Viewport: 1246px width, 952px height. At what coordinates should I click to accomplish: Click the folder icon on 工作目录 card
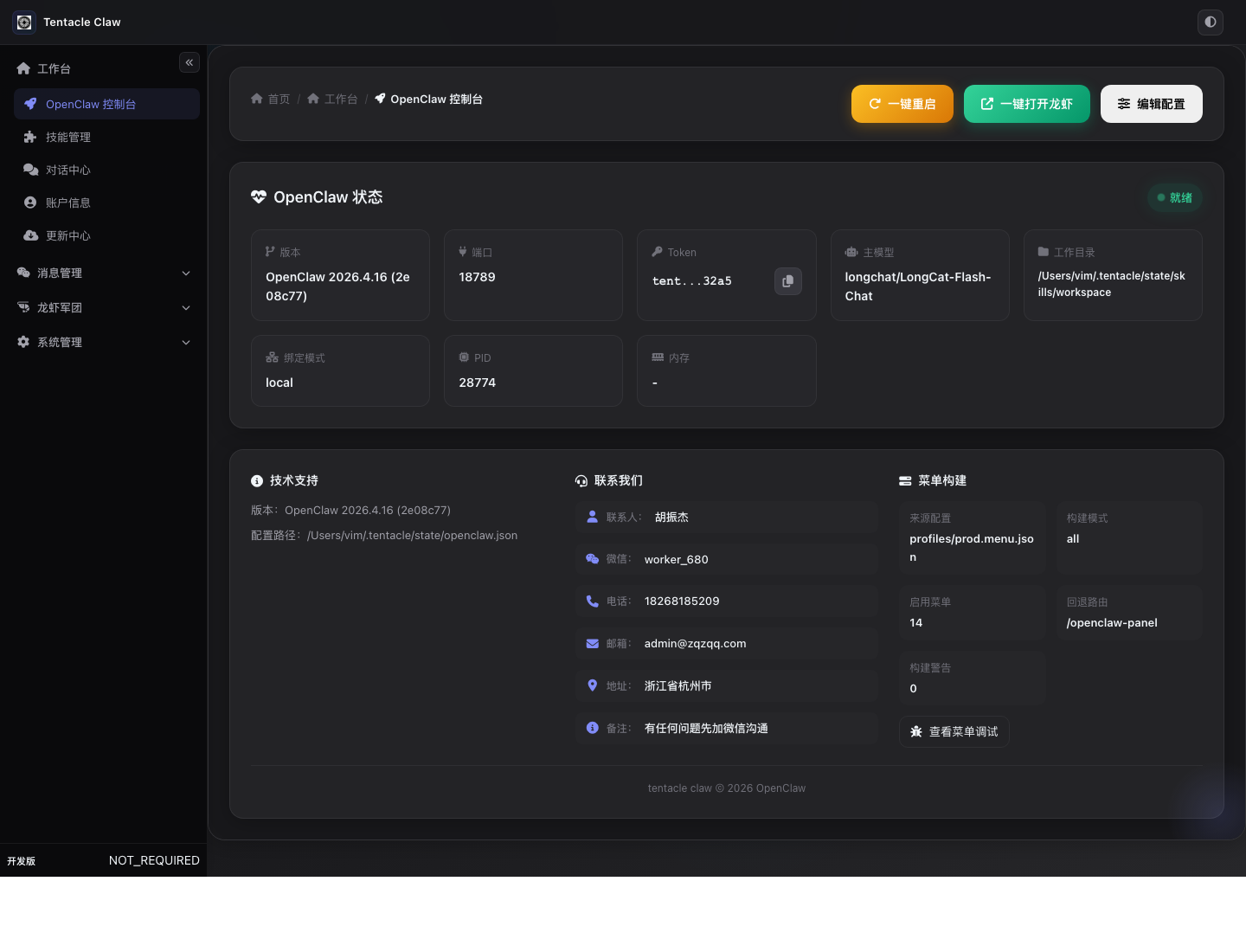click(1044, 252)
